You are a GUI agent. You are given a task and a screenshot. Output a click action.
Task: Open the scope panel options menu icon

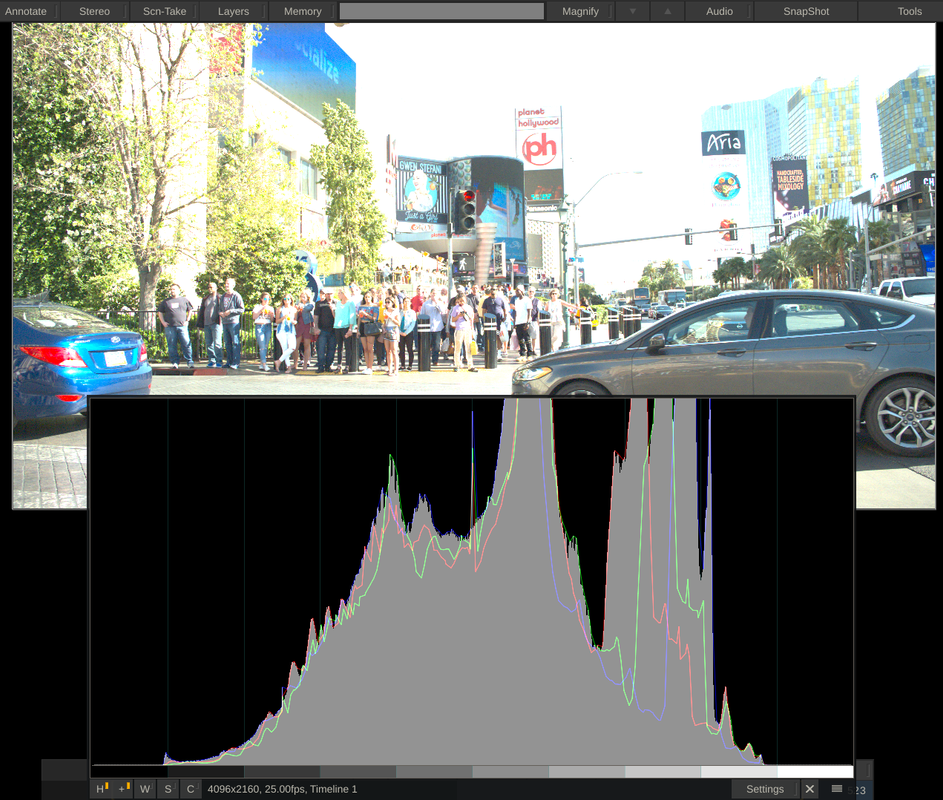(837, 789)
